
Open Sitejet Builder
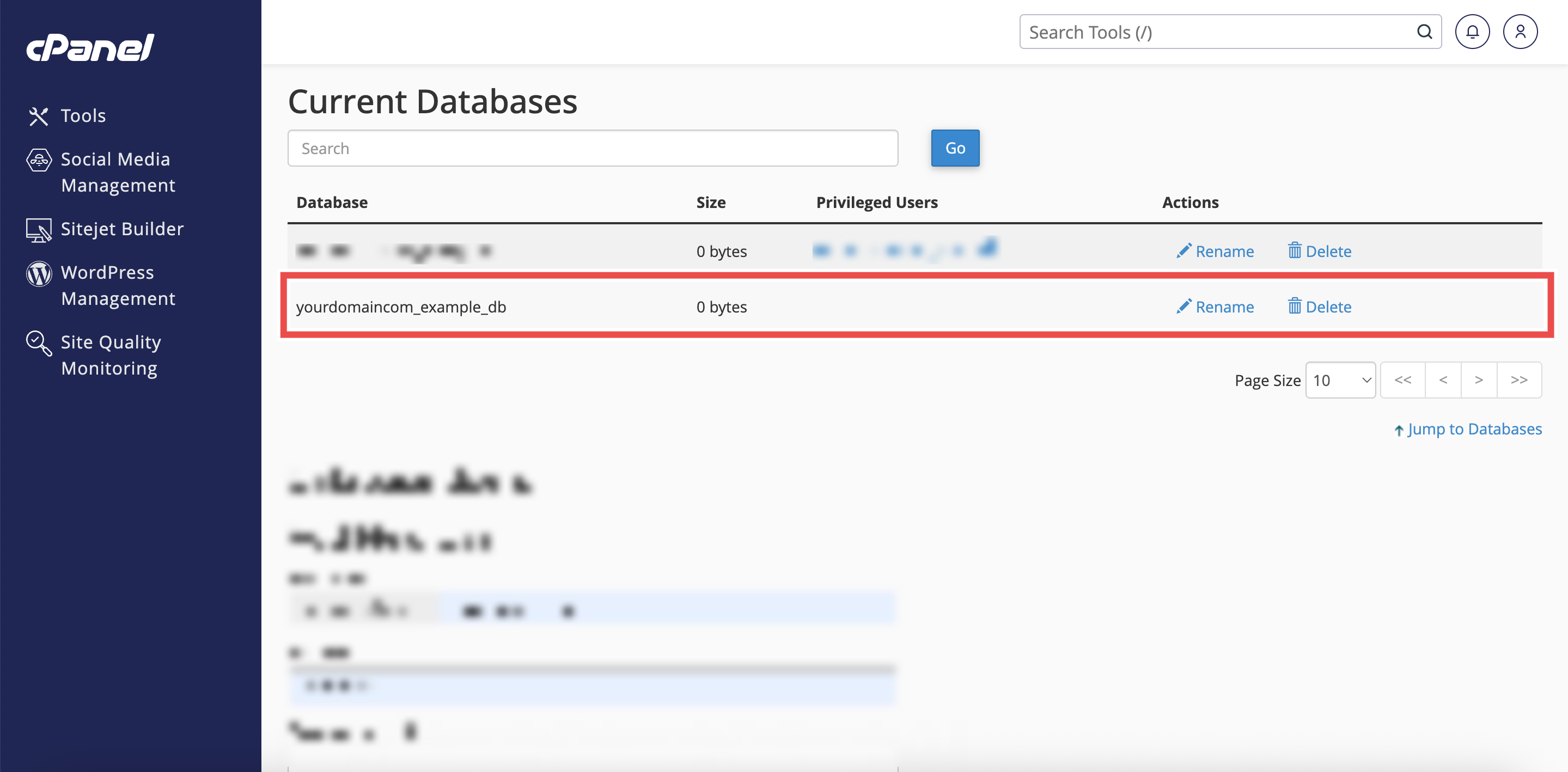tap(123, 229)
